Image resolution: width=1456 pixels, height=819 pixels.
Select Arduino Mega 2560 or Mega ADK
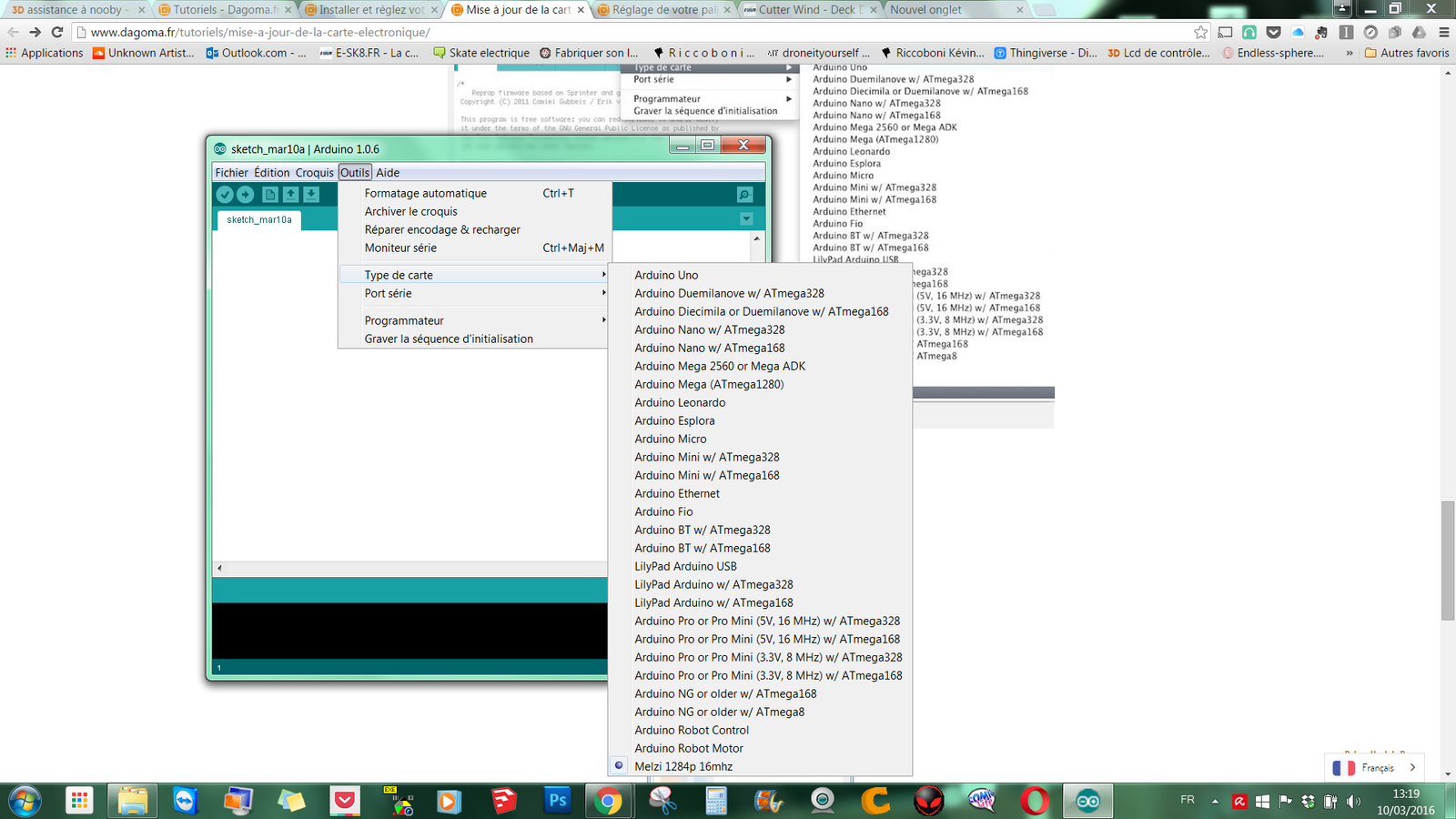760,366
